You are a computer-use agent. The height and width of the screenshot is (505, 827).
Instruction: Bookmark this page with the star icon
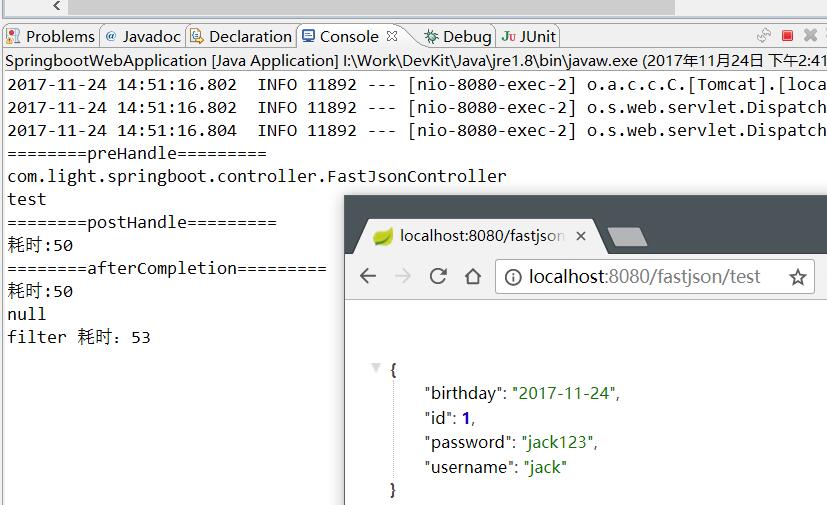pyautogui.click(x=797, y=277)
